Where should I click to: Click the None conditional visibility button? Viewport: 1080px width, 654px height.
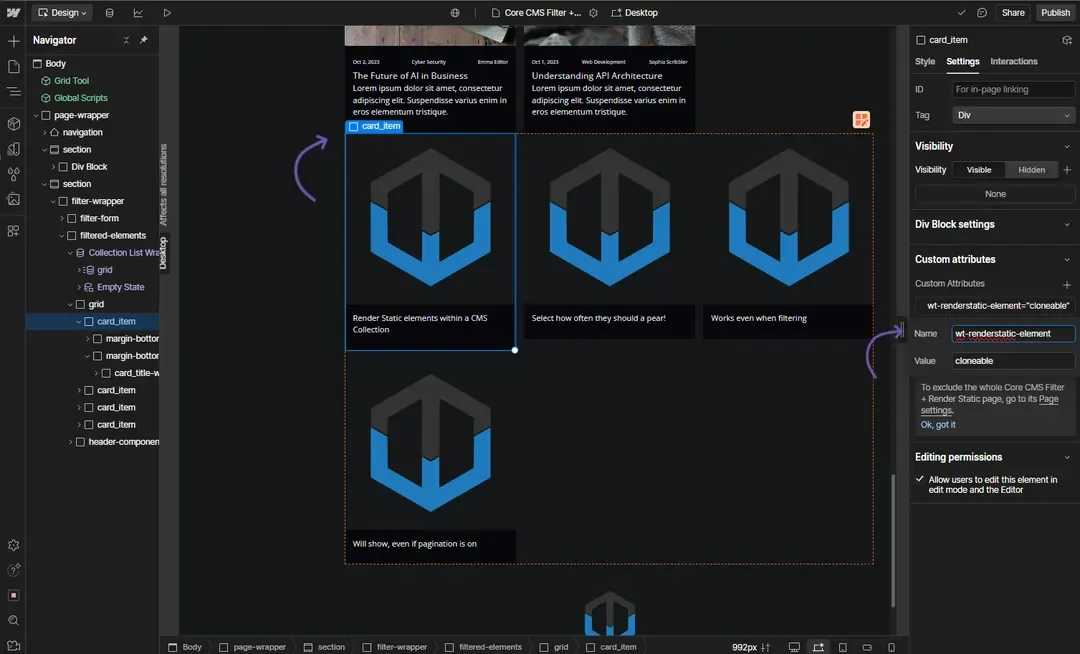995,194
